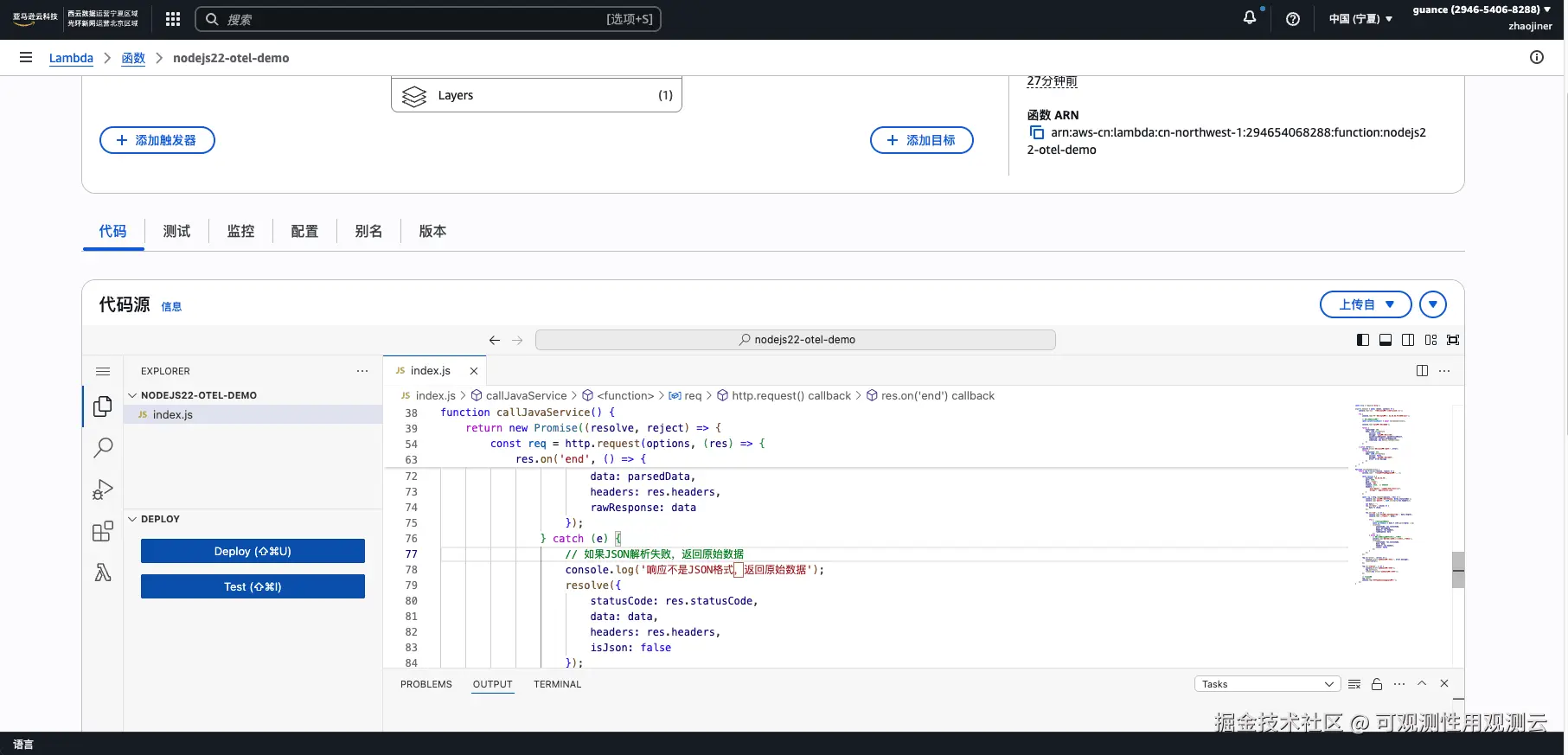Open the AWS Lambda view icon in sidebar
Viewport: 1568px width, 755px height.
point(103,573)
